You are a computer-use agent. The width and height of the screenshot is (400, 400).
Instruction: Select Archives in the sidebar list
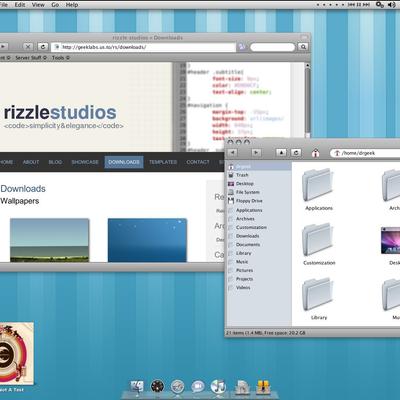click(245, 219)
